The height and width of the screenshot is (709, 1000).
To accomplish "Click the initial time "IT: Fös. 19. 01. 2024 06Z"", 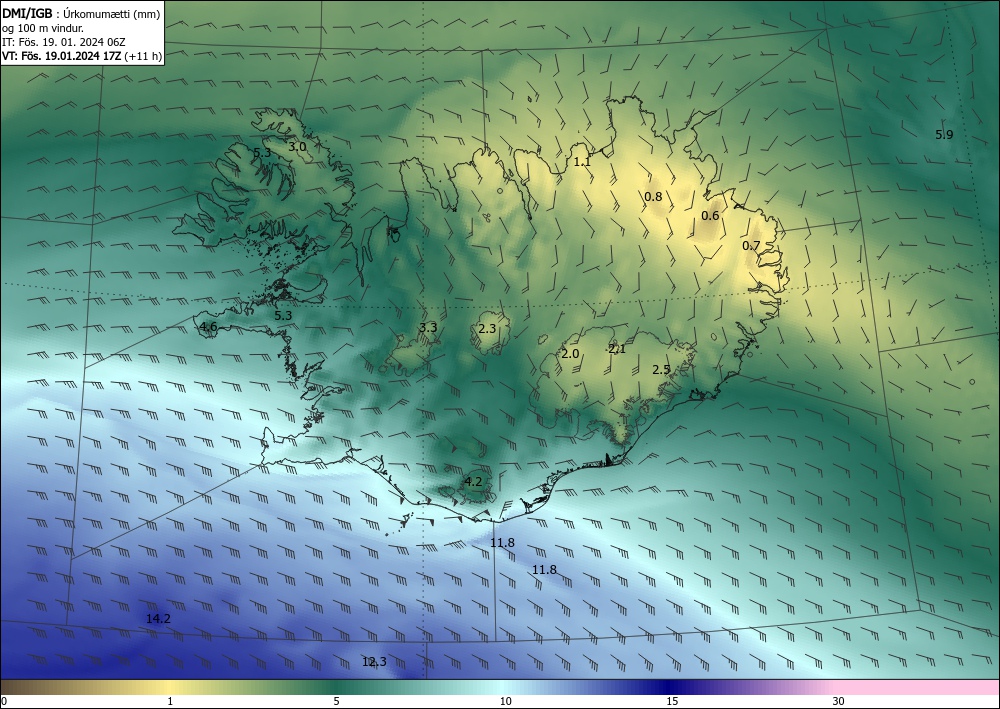I will pos(64,42).
